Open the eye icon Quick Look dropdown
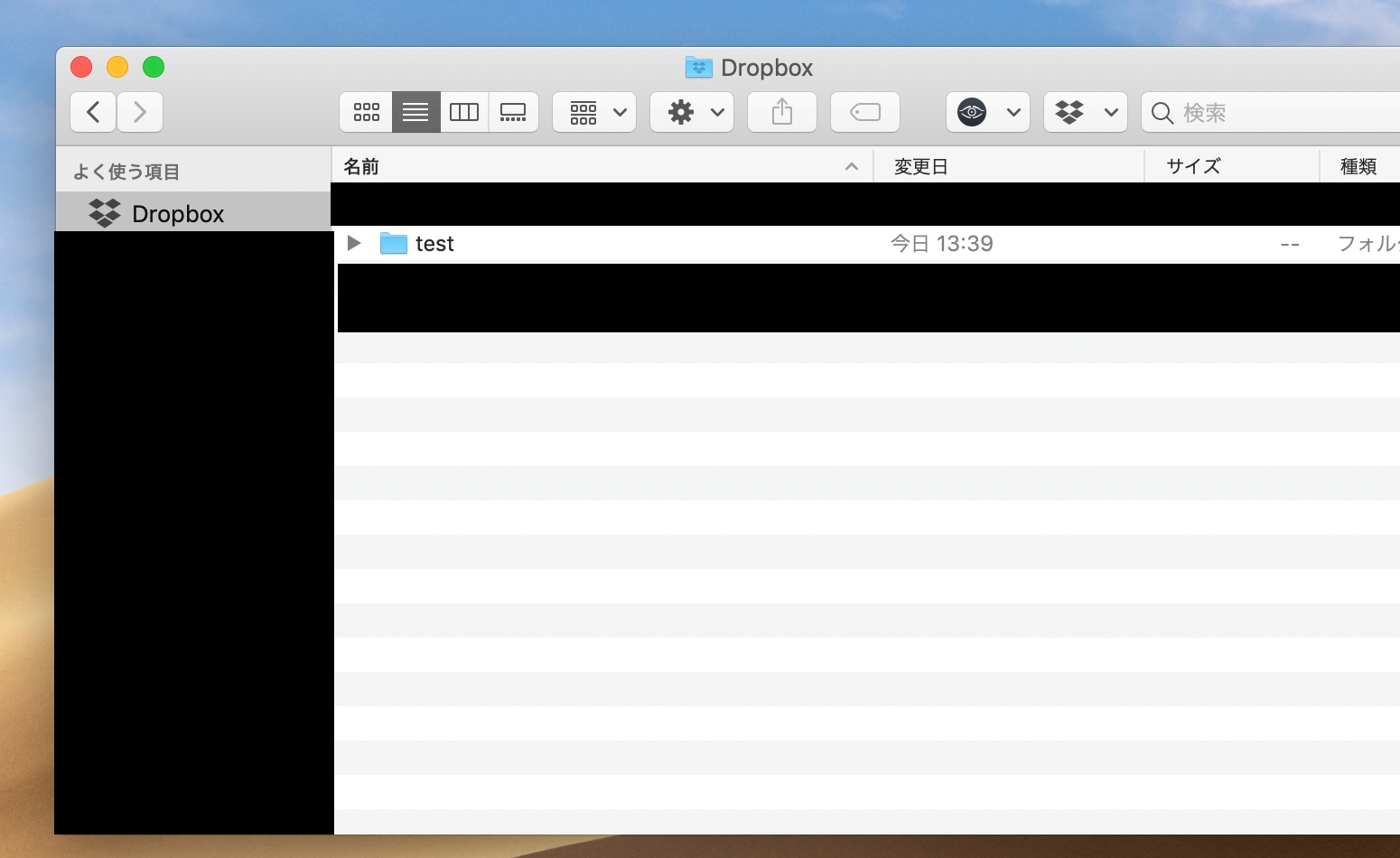This screenshot has width=1400, height=858. tap(988, 112)
